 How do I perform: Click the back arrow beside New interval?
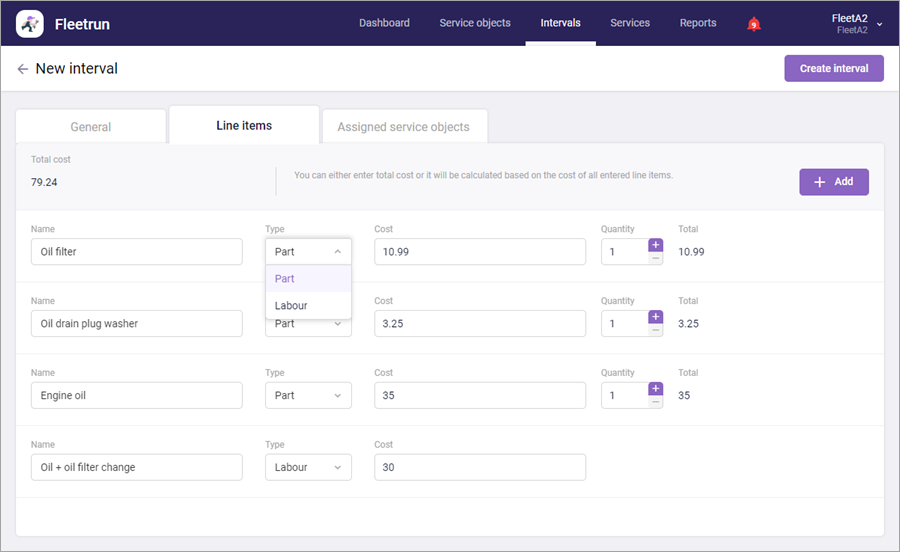22,69
